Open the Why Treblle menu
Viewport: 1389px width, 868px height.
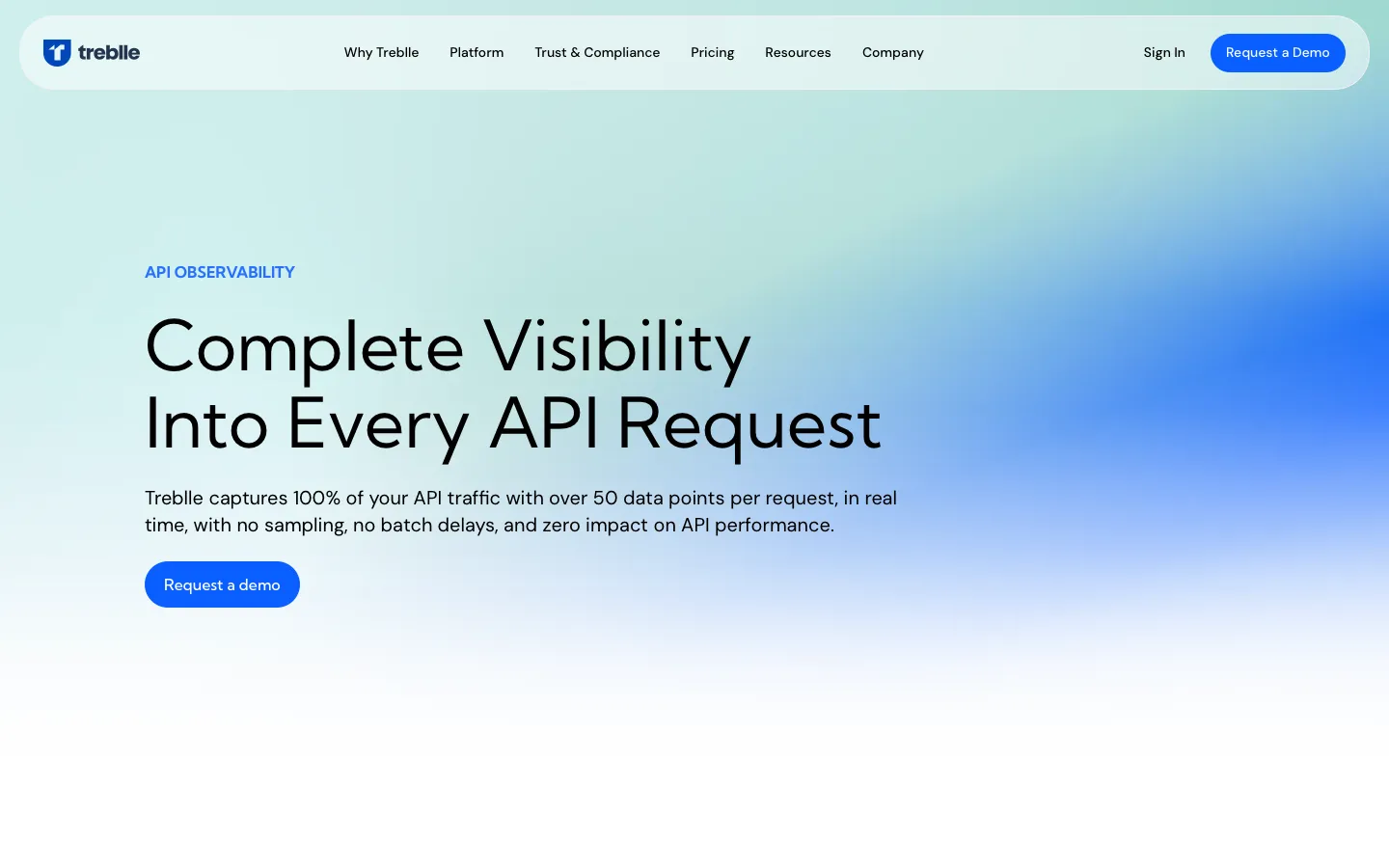click(381, 52)
